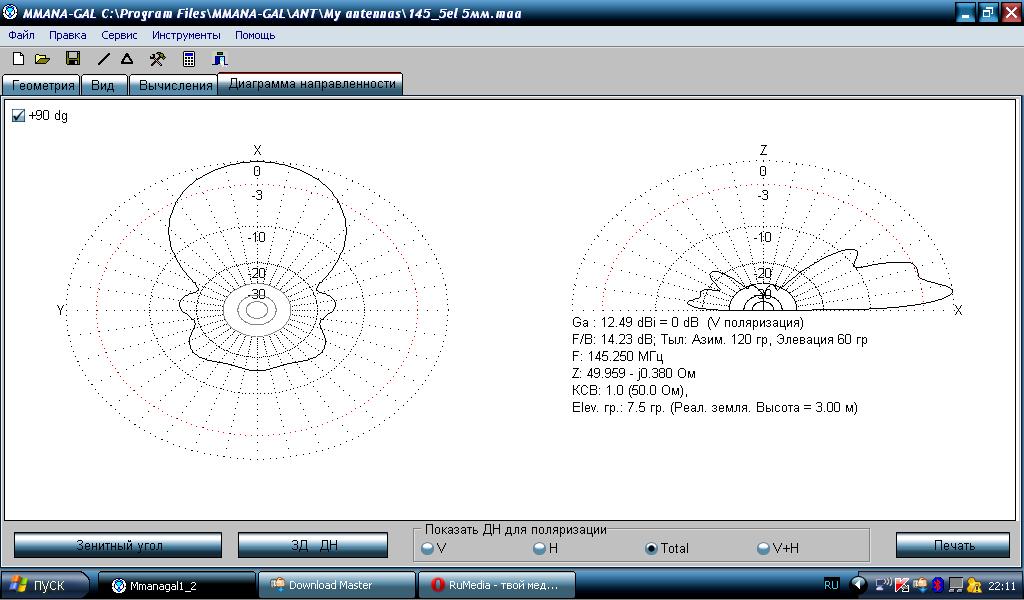This screenshot has width=1024, height=600.
Task: Select the wire line editing tool icon
Action: click(104, 60)
